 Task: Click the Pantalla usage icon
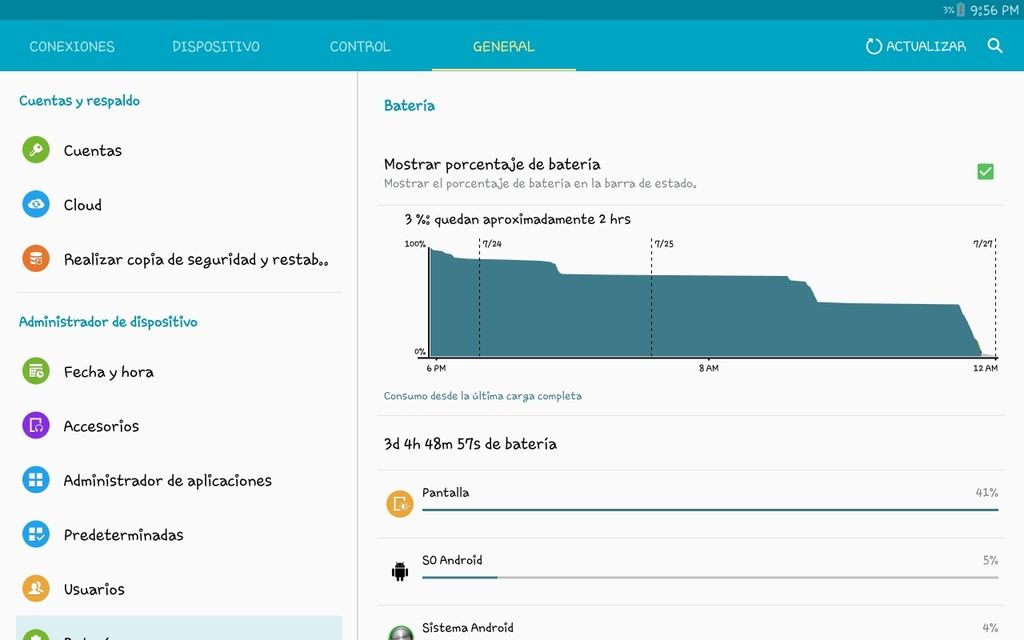click(400, 504)
